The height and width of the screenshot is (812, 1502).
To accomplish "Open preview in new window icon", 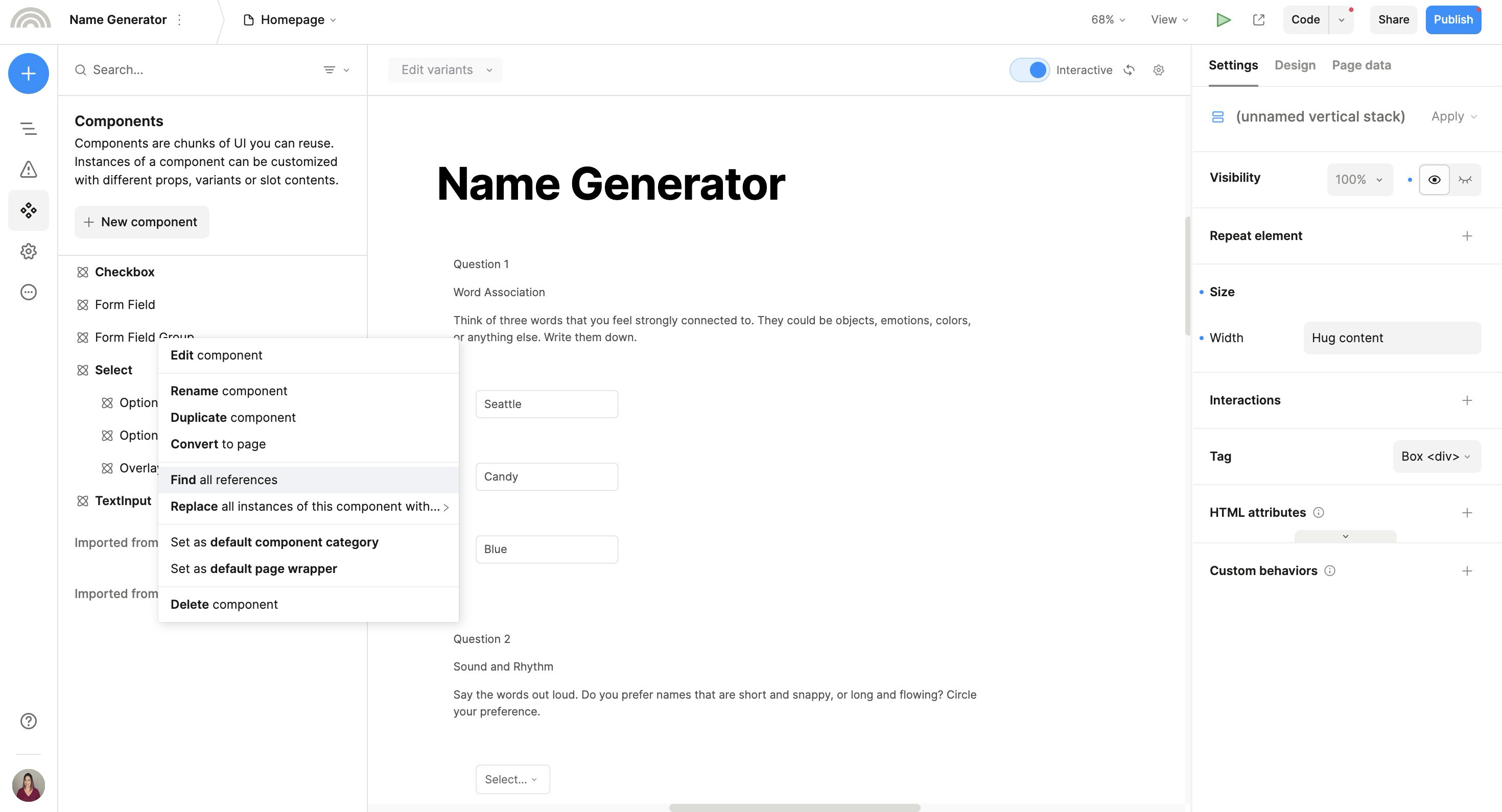I will point(1258,20).
